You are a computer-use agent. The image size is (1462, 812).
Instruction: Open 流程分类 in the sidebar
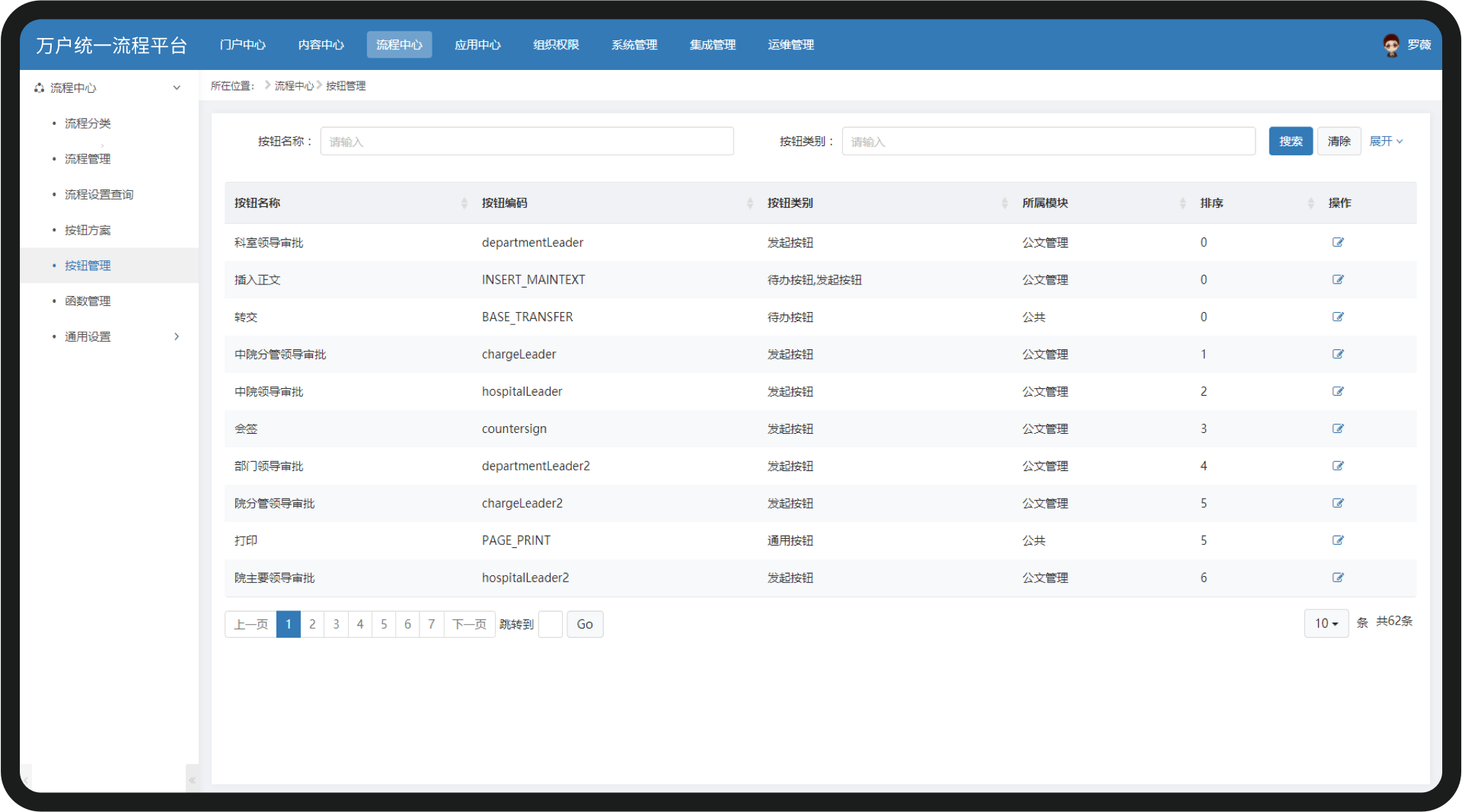tap(88, 123)
